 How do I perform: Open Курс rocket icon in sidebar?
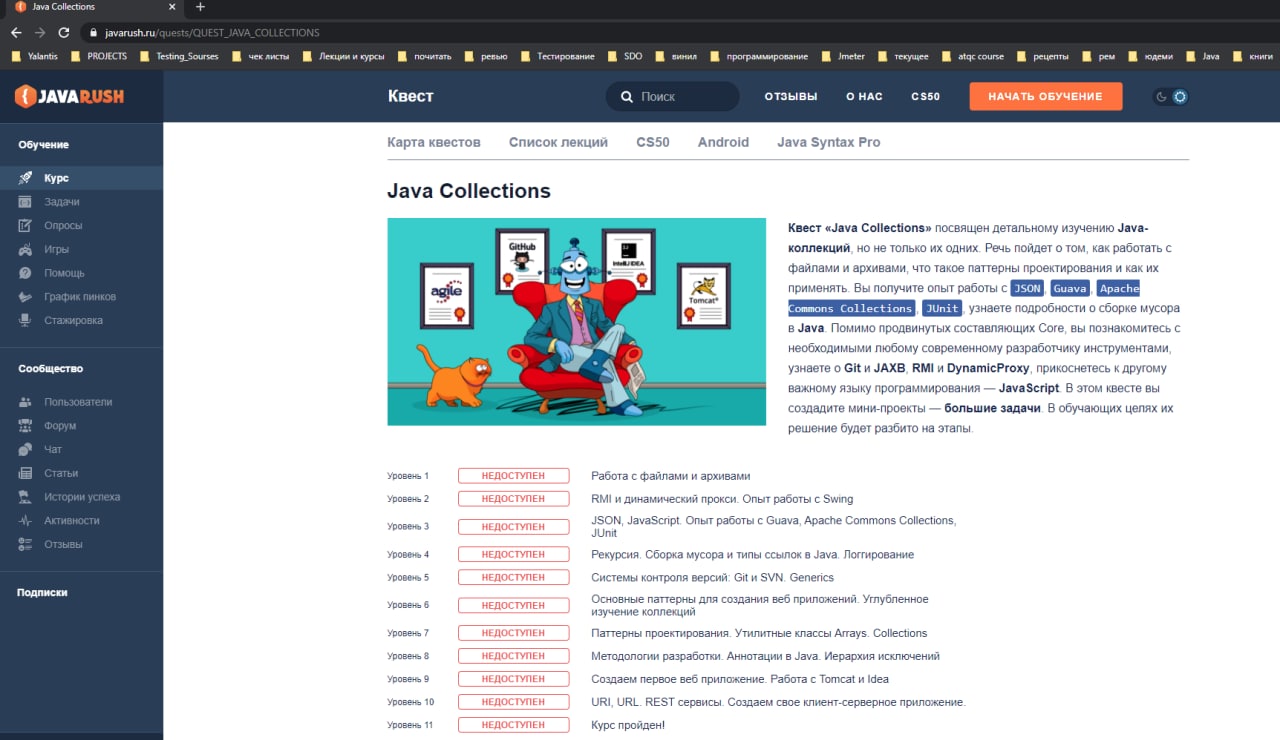[25, 178]
